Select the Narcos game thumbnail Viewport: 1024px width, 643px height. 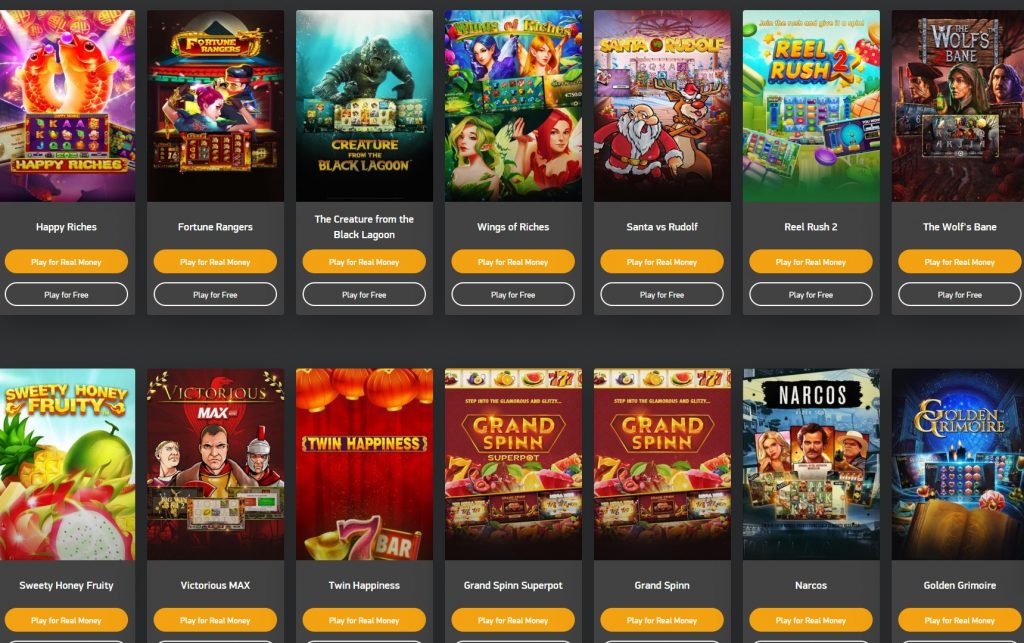pos(811,464)
